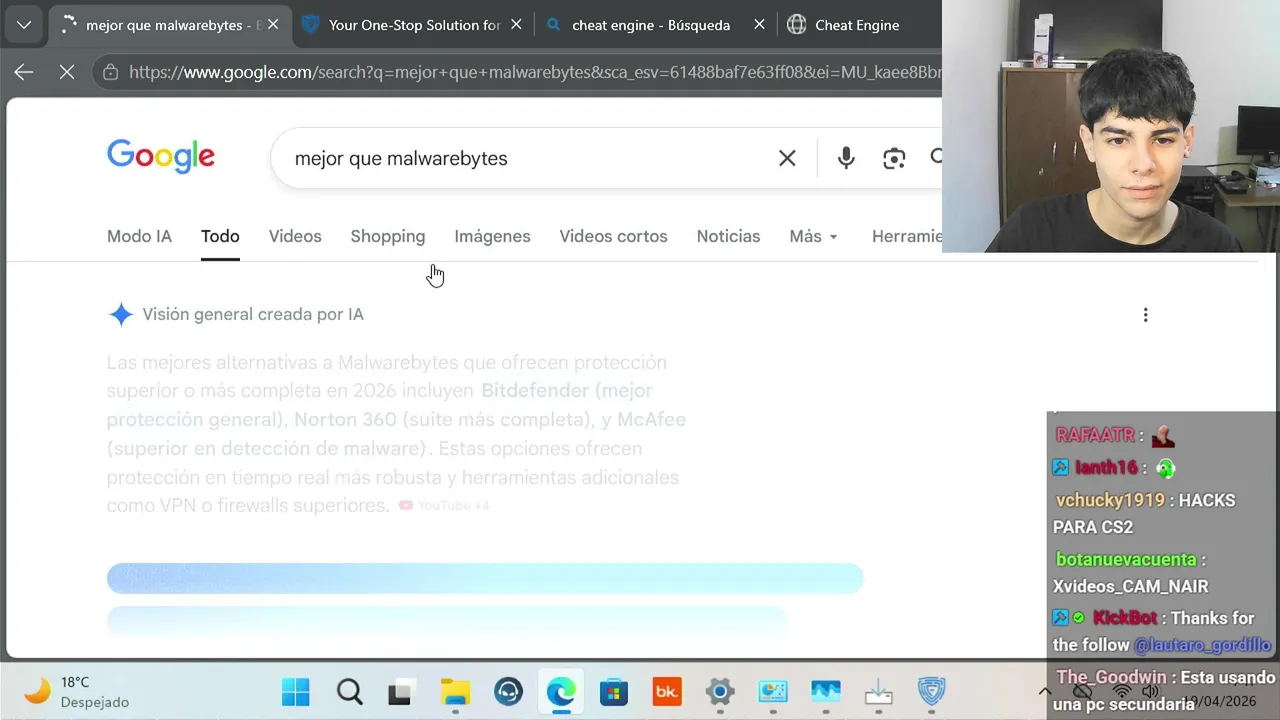Screen dimensions: 1280x720
Task: Open the 'Shopping' results tab
Action: coord(387,236)
